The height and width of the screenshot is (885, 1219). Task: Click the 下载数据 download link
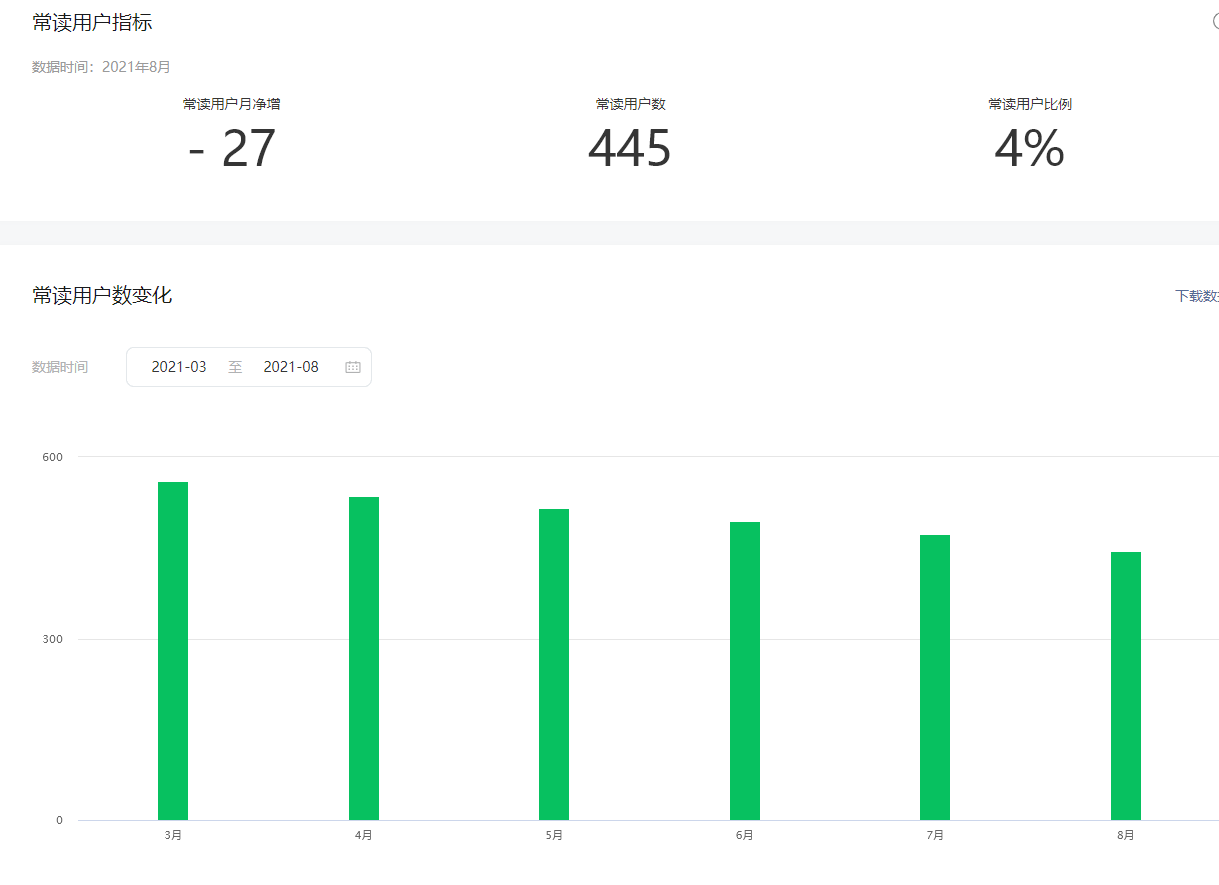[1196, 296]
